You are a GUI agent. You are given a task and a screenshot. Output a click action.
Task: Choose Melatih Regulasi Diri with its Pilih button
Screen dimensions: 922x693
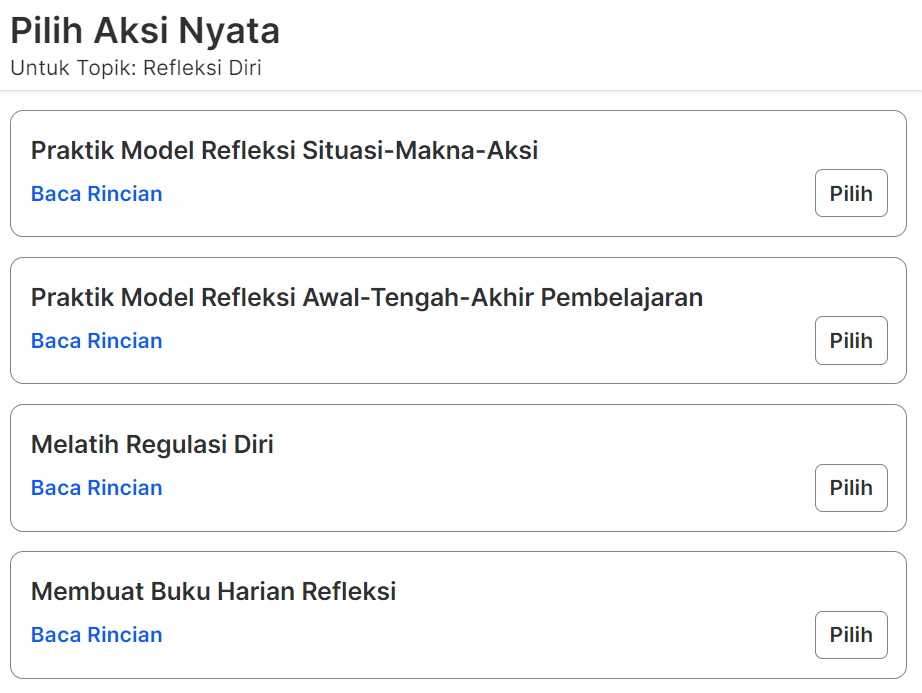coord(851,488)
